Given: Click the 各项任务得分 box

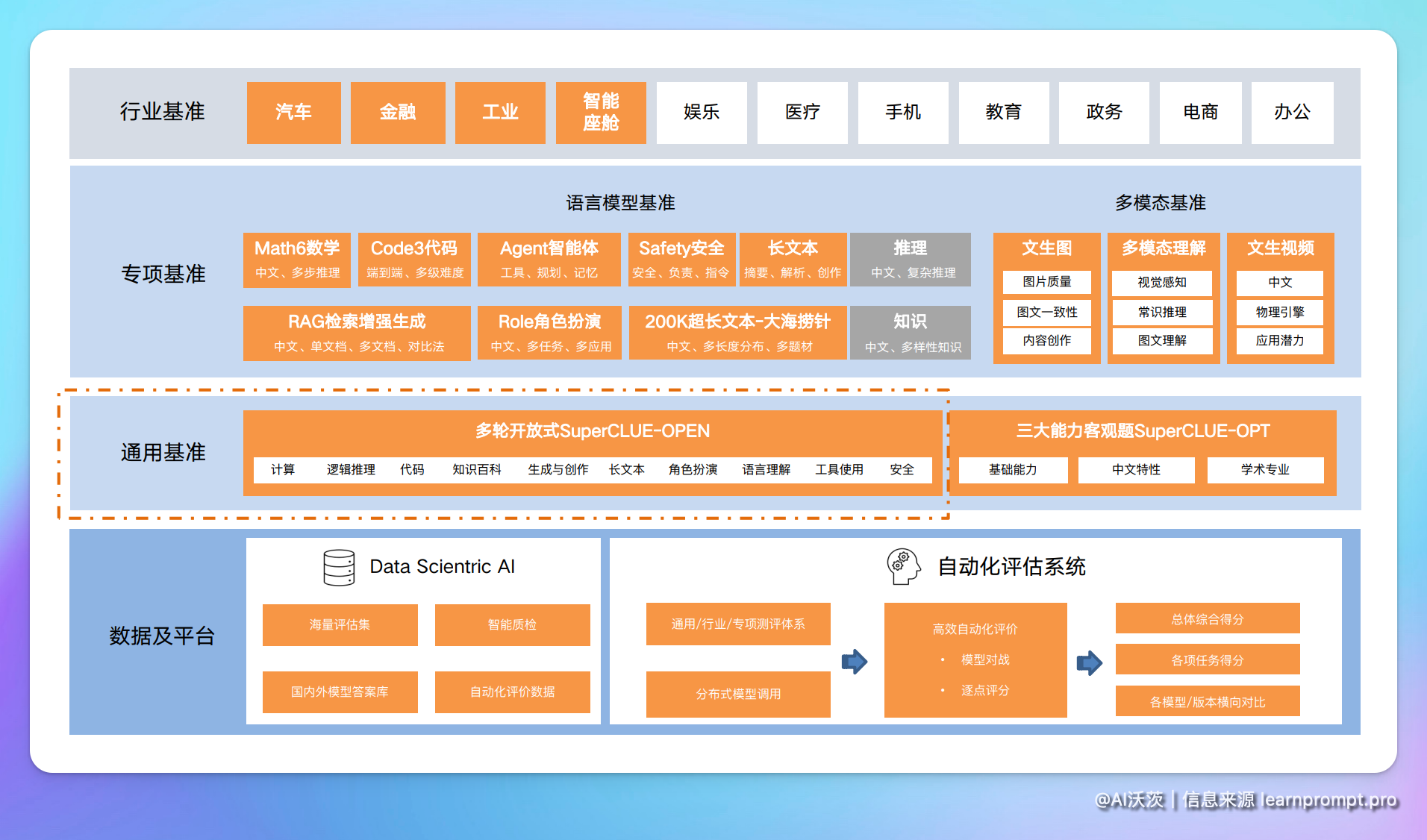Looking at the screenshot, I should click(1208, 660).
